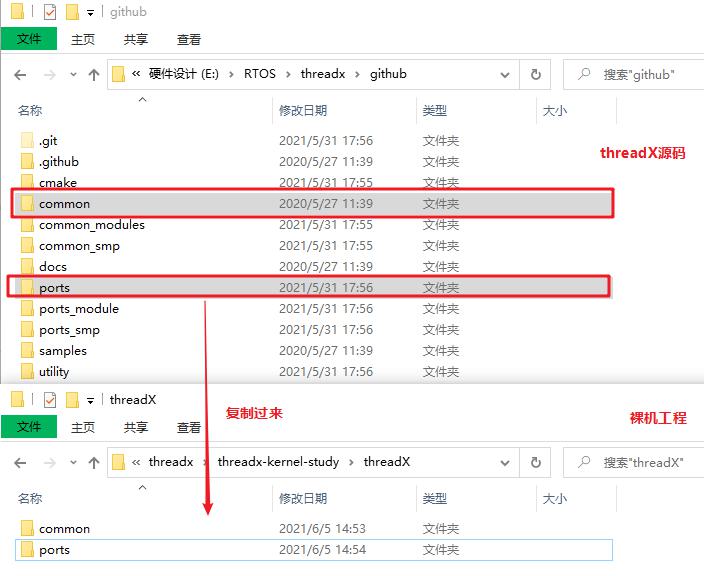Open the 查看 tab in github window
Viewport: 704px width, 576px height.
(189, 40)
